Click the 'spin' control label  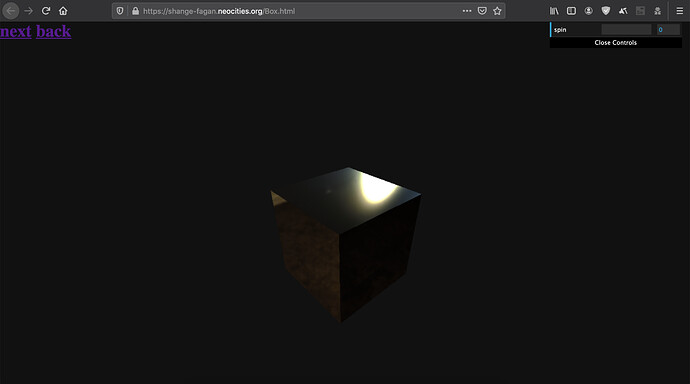point(560,29)
